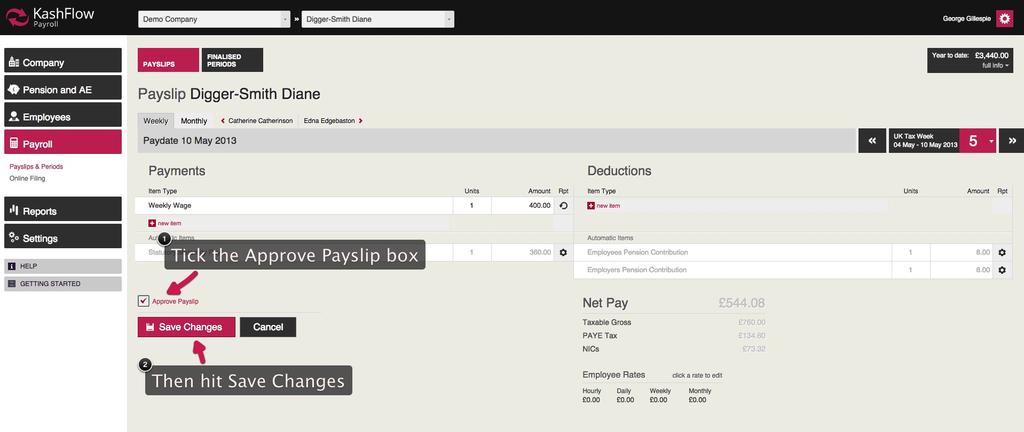Expand year to date full info
1024x432 pixels.
(994, 65)
